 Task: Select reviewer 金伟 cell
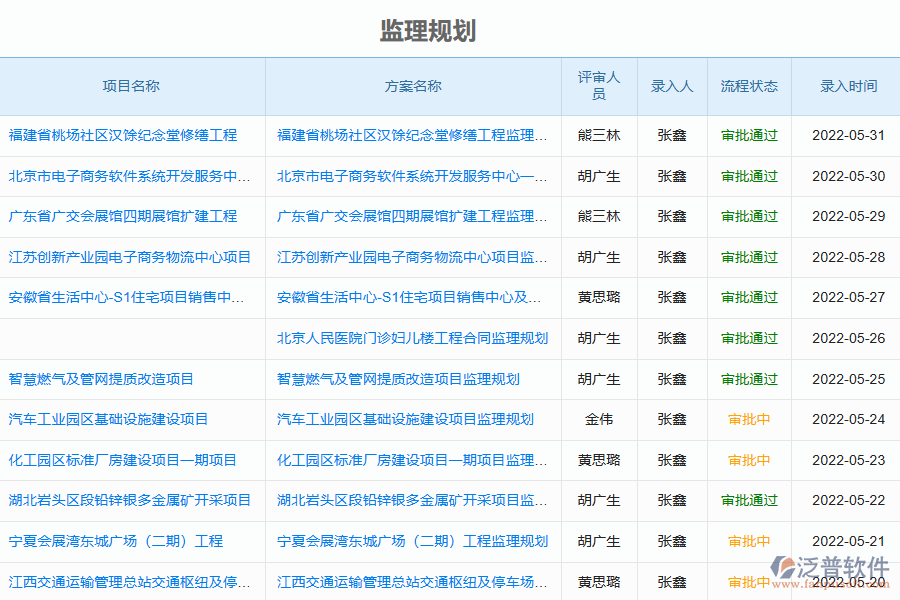tap(599, 419)
